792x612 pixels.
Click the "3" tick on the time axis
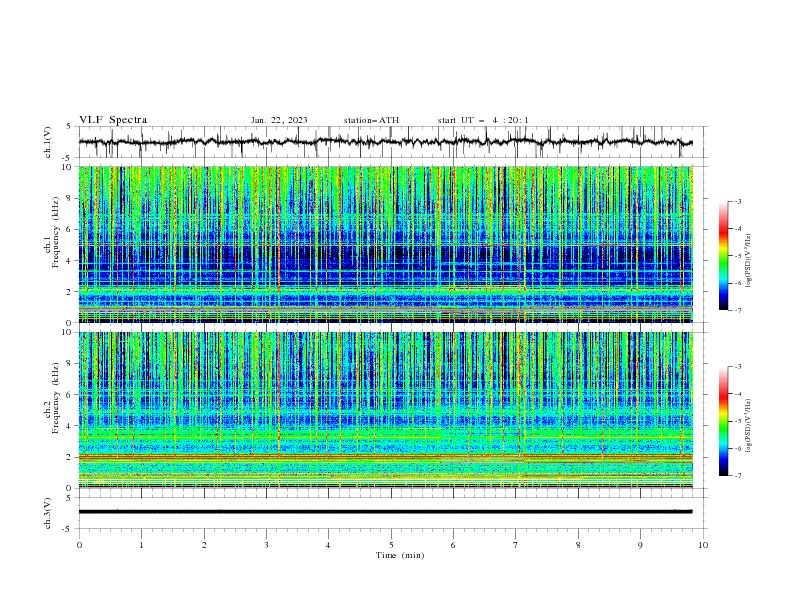tap(267, 545)
